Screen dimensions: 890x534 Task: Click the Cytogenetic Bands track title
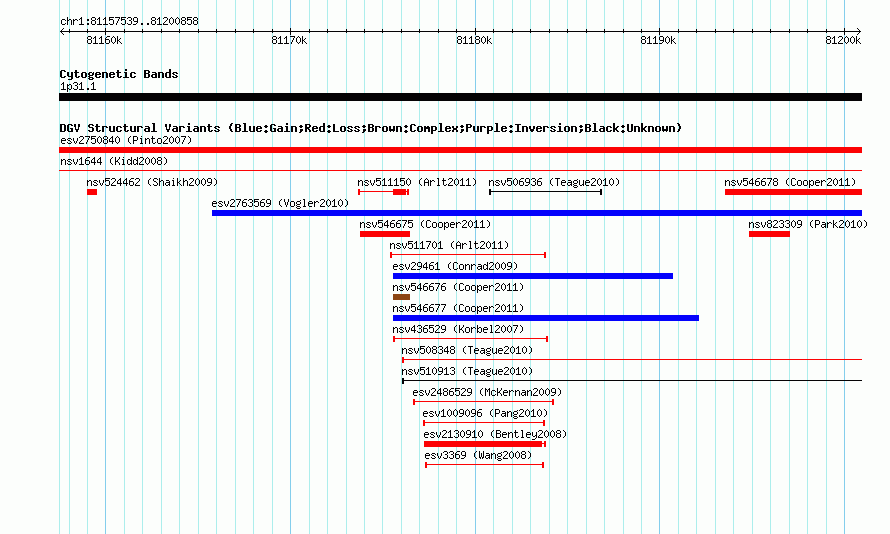click(x=119, y=74)
